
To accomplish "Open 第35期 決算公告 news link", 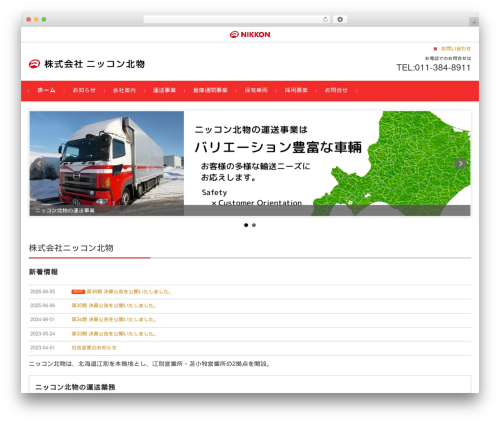I will coord(114,306).
